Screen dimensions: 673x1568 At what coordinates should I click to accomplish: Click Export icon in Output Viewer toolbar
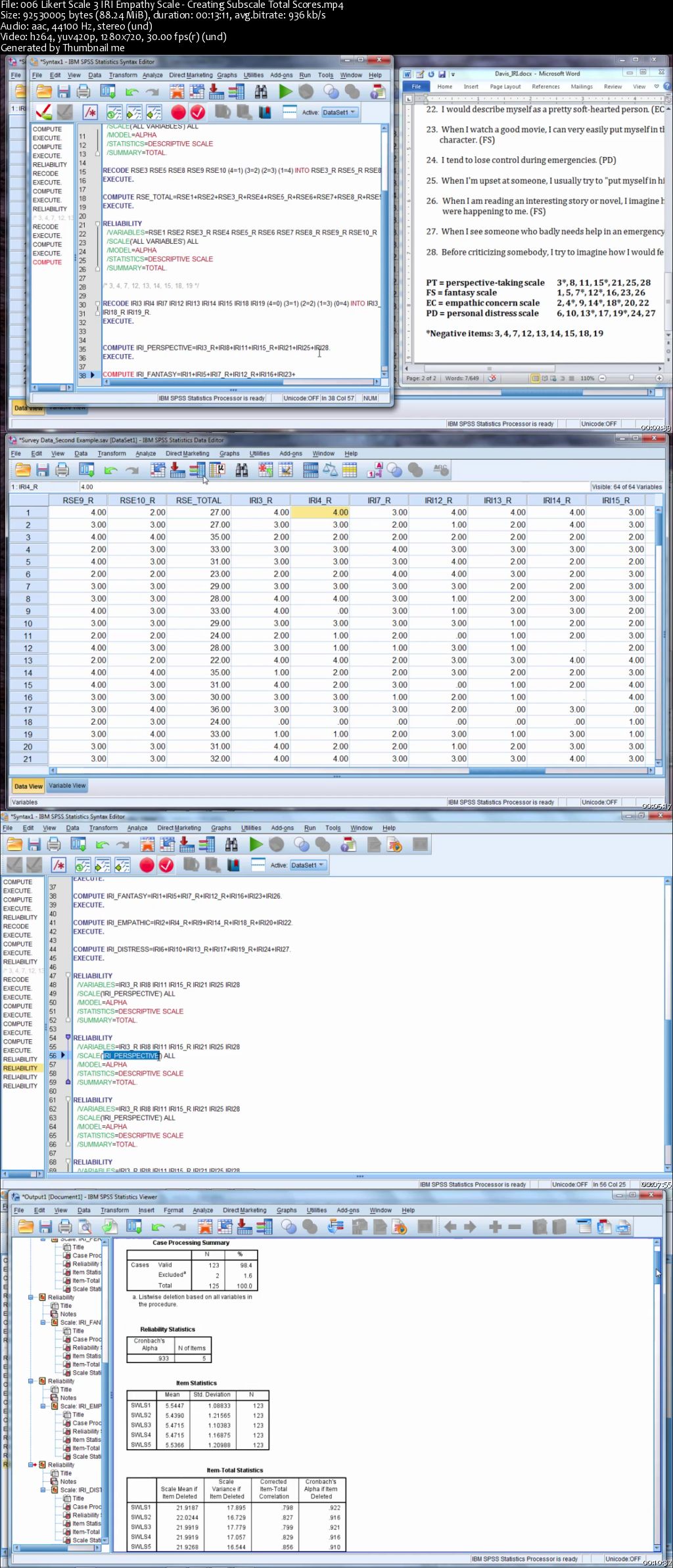pos(110,1226)
